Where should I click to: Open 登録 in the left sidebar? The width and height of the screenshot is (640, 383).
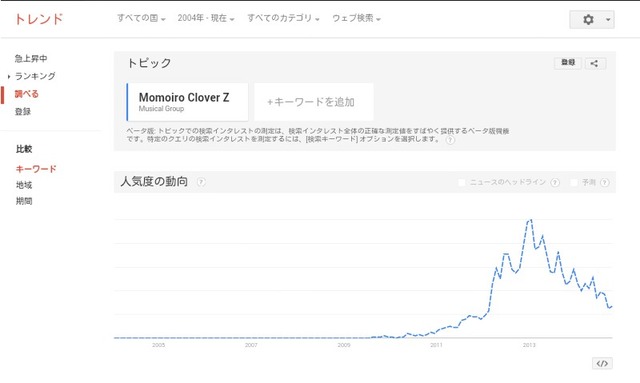tap(23, 111)
